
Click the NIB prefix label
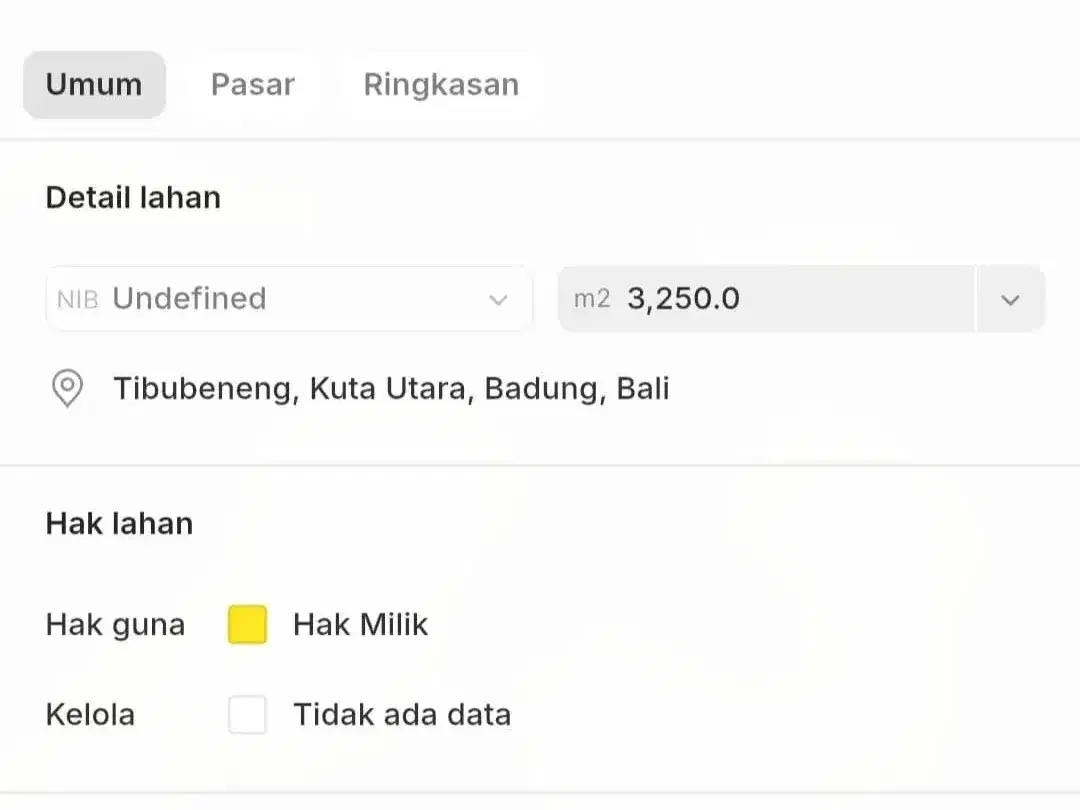coord(78,300)
